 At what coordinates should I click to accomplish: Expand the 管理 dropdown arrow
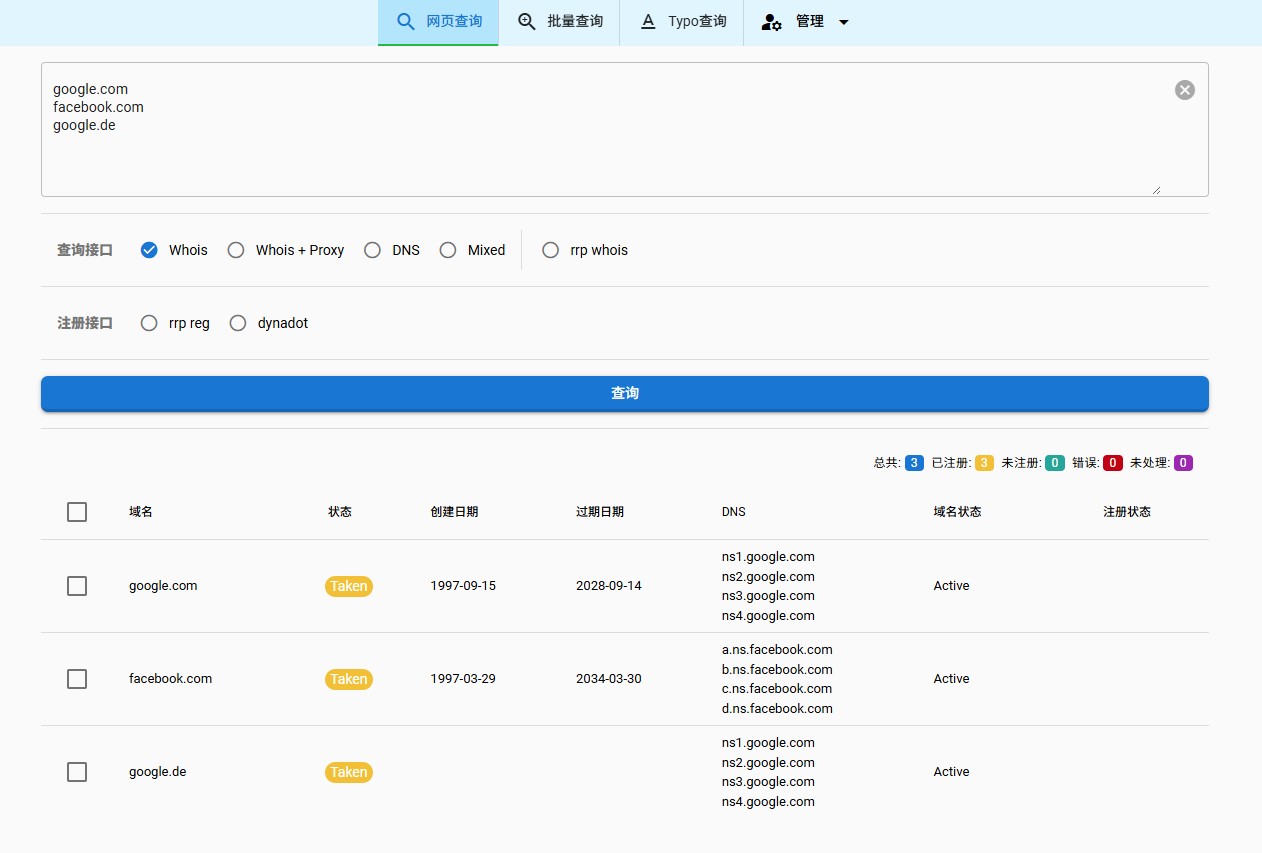click(x=843, y=22)
